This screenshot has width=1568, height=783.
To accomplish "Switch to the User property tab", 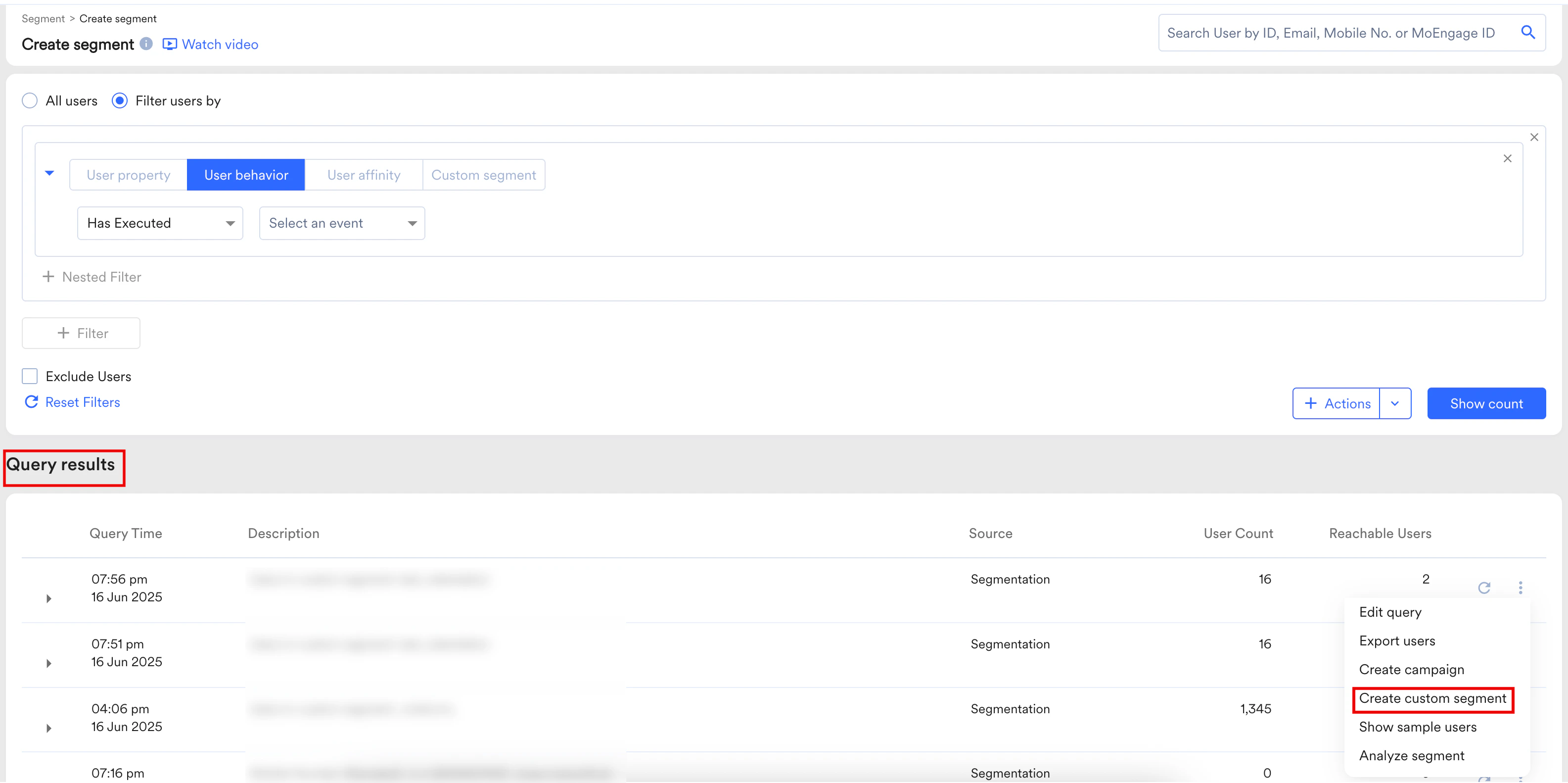I will point(129,175).
